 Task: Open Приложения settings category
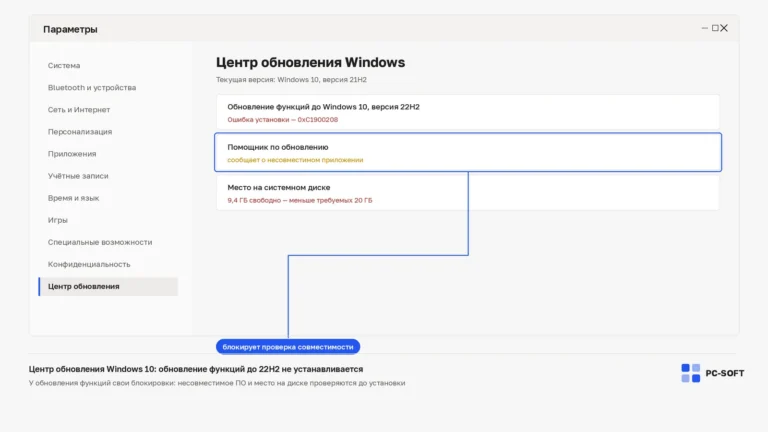(x=72, y=154)
